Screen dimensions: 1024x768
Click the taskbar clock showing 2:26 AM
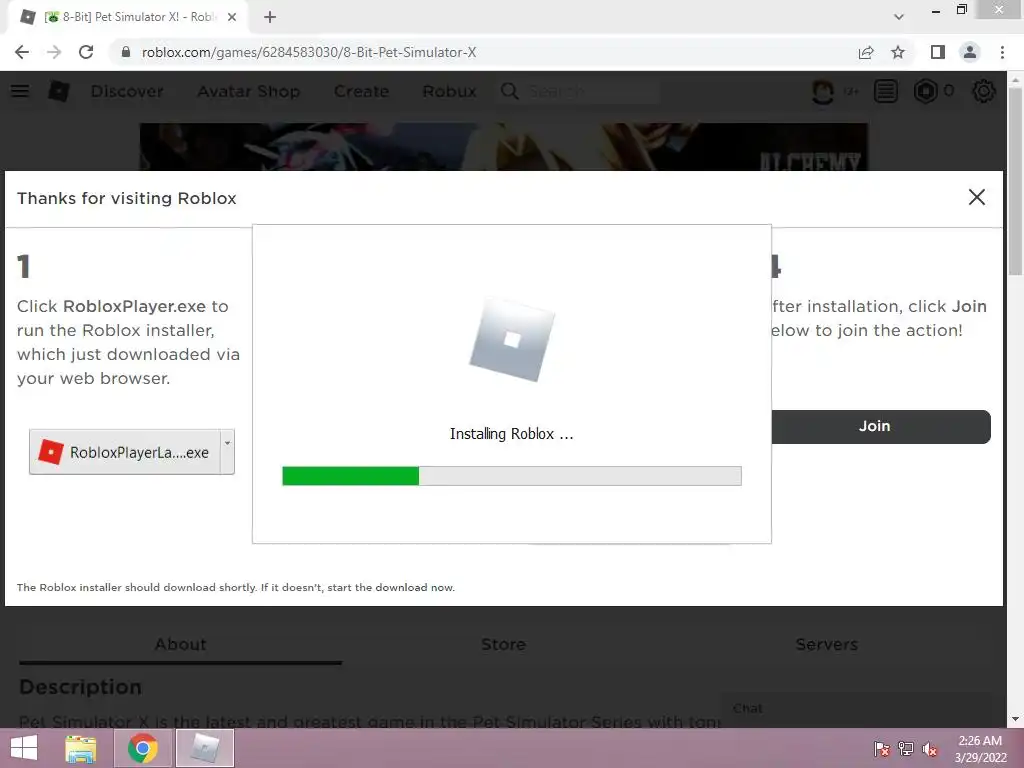coord(980,749)
